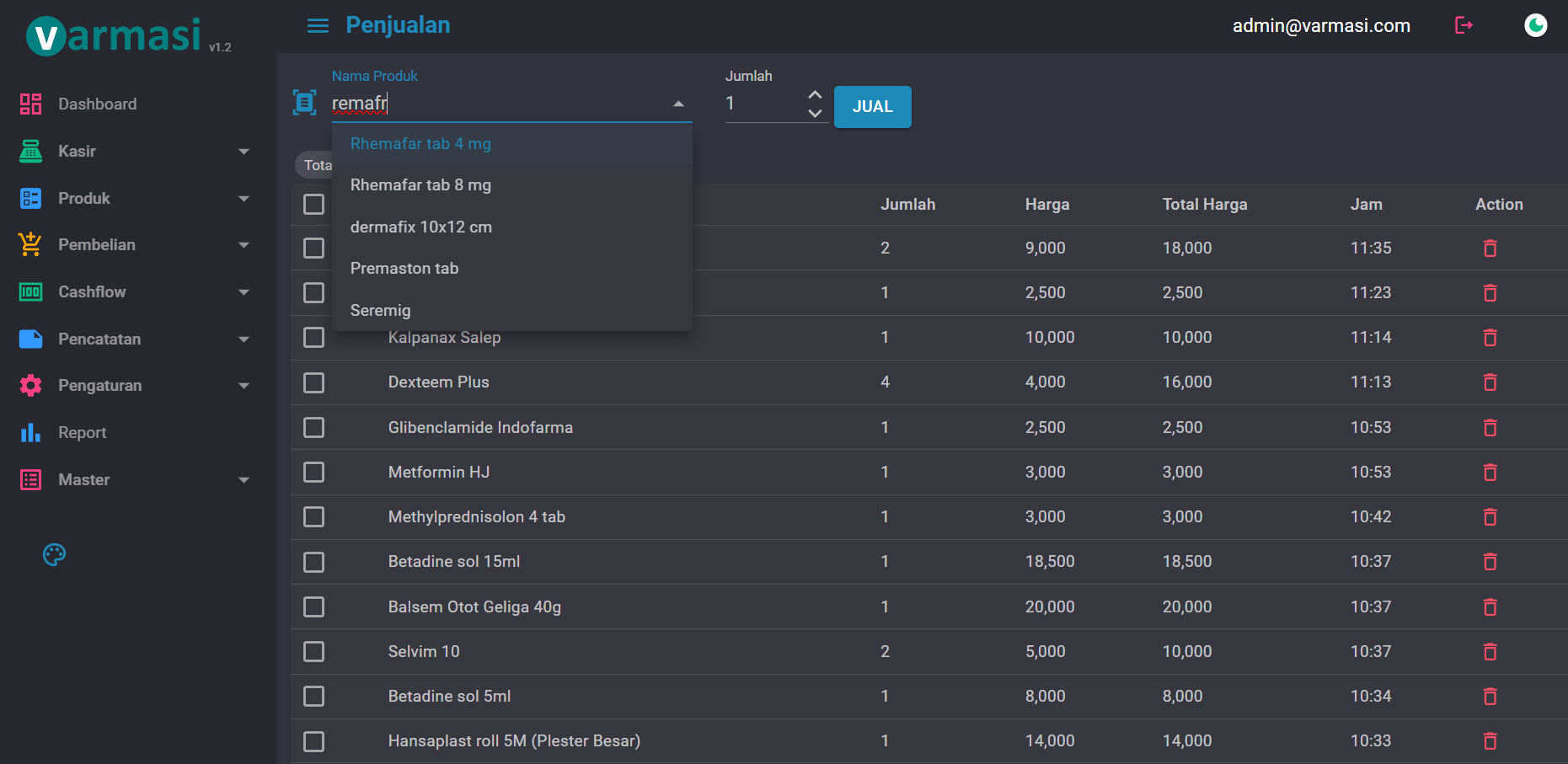Open Dashboard in the sidebar

pos(97,104)
